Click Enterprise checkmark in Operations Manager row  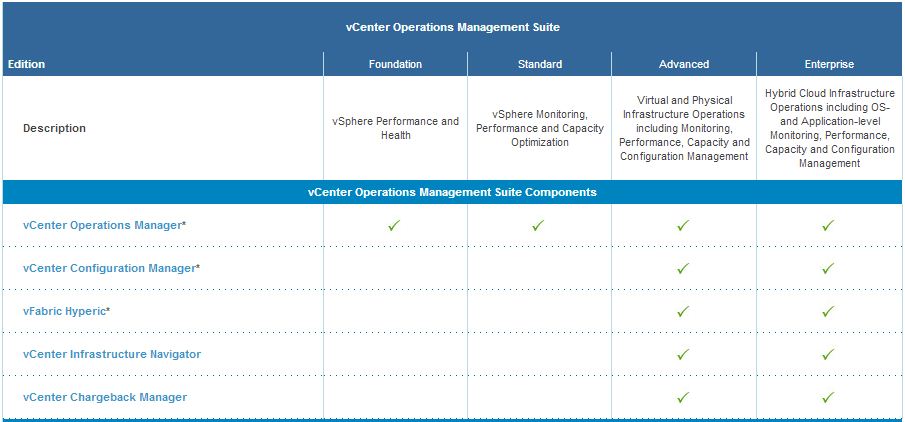pyautogui.click(x=828, y=226)
